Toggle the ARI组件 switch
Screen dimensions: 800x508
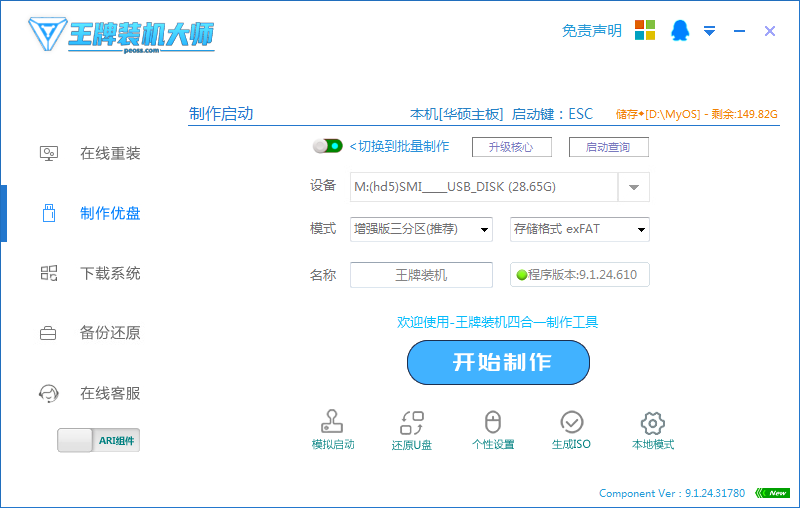point(98,440)
